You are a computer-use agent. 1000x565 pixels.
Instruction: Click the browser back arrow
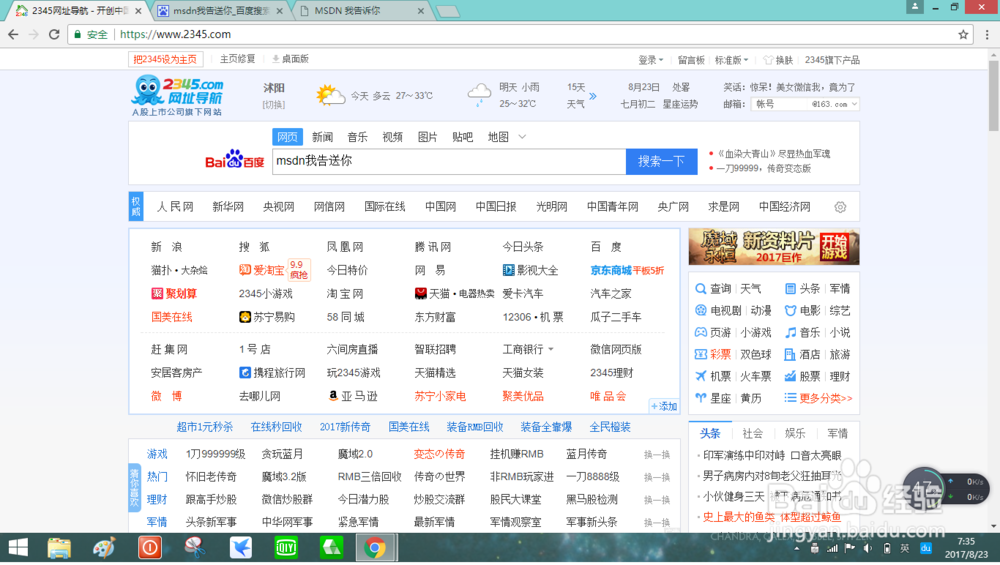click(x=13, y=34)
